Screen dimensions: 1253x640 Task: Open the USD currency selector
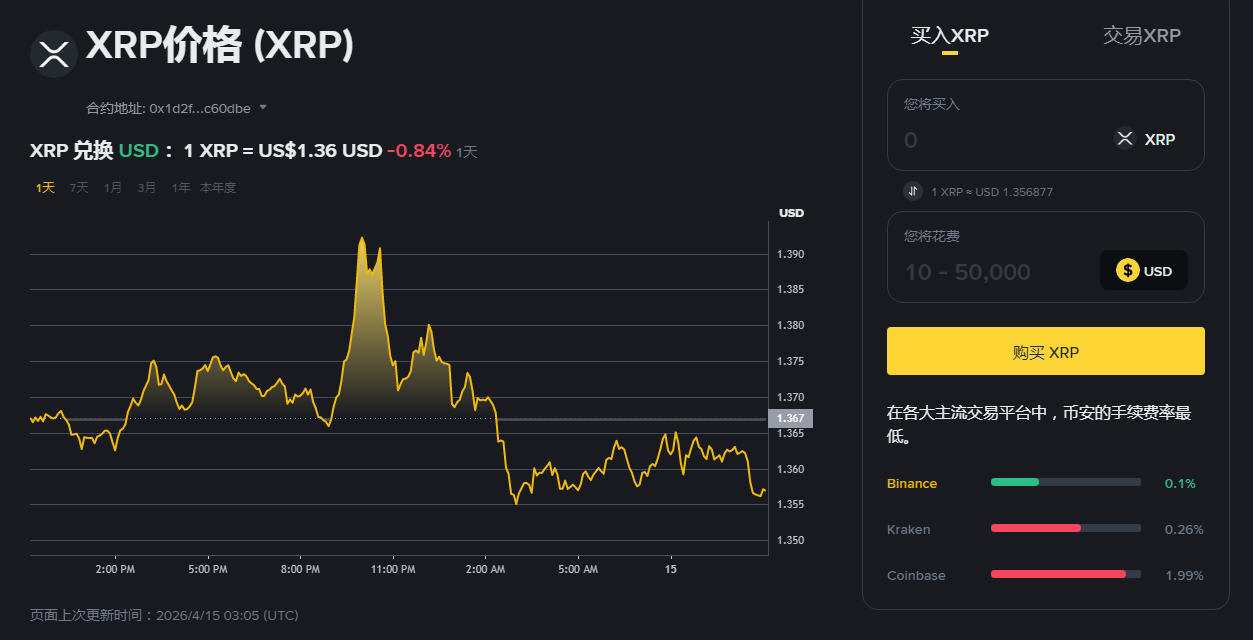[1144, 270]
